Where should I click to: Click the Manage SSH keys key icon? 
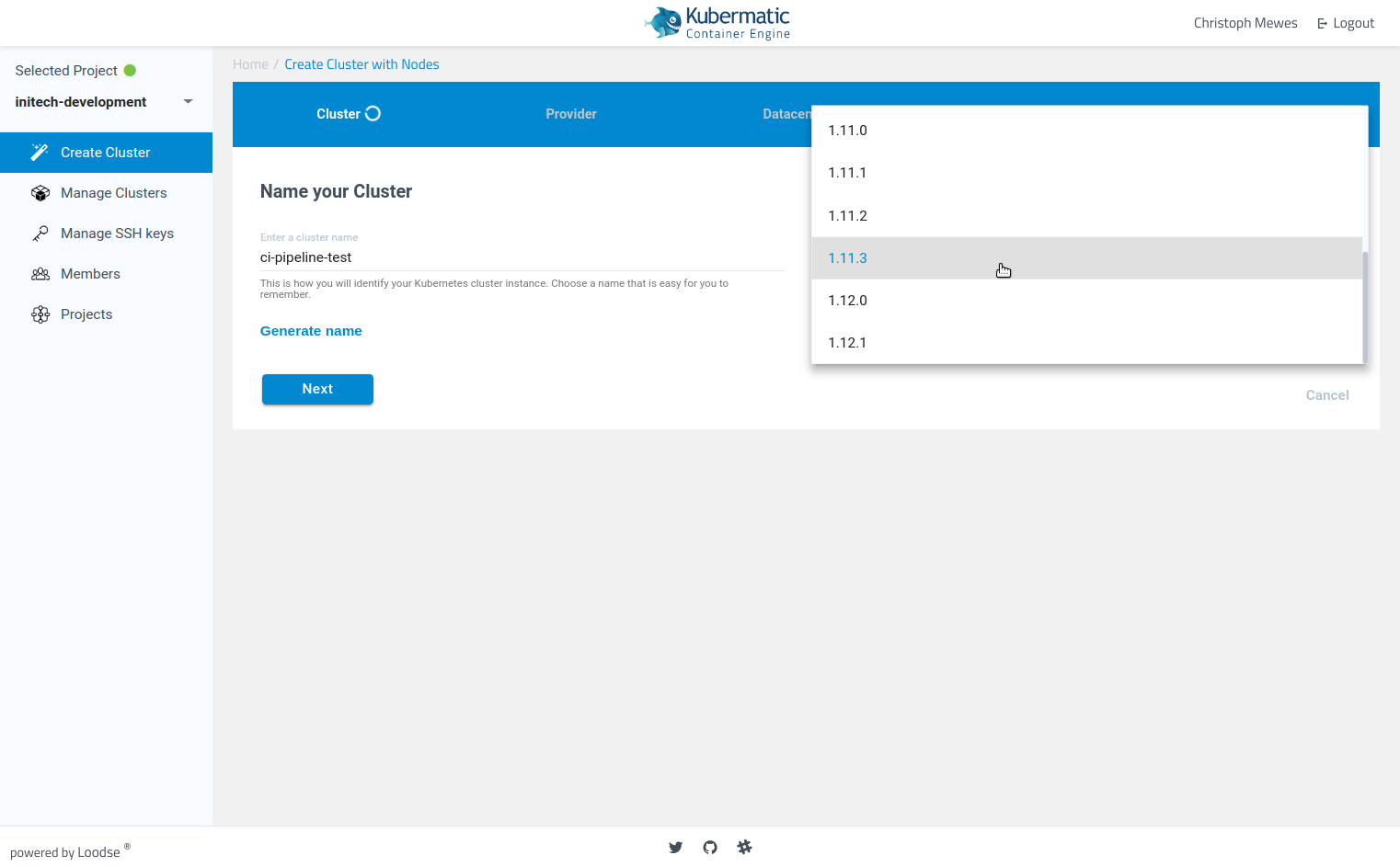(x=40, y=234)
